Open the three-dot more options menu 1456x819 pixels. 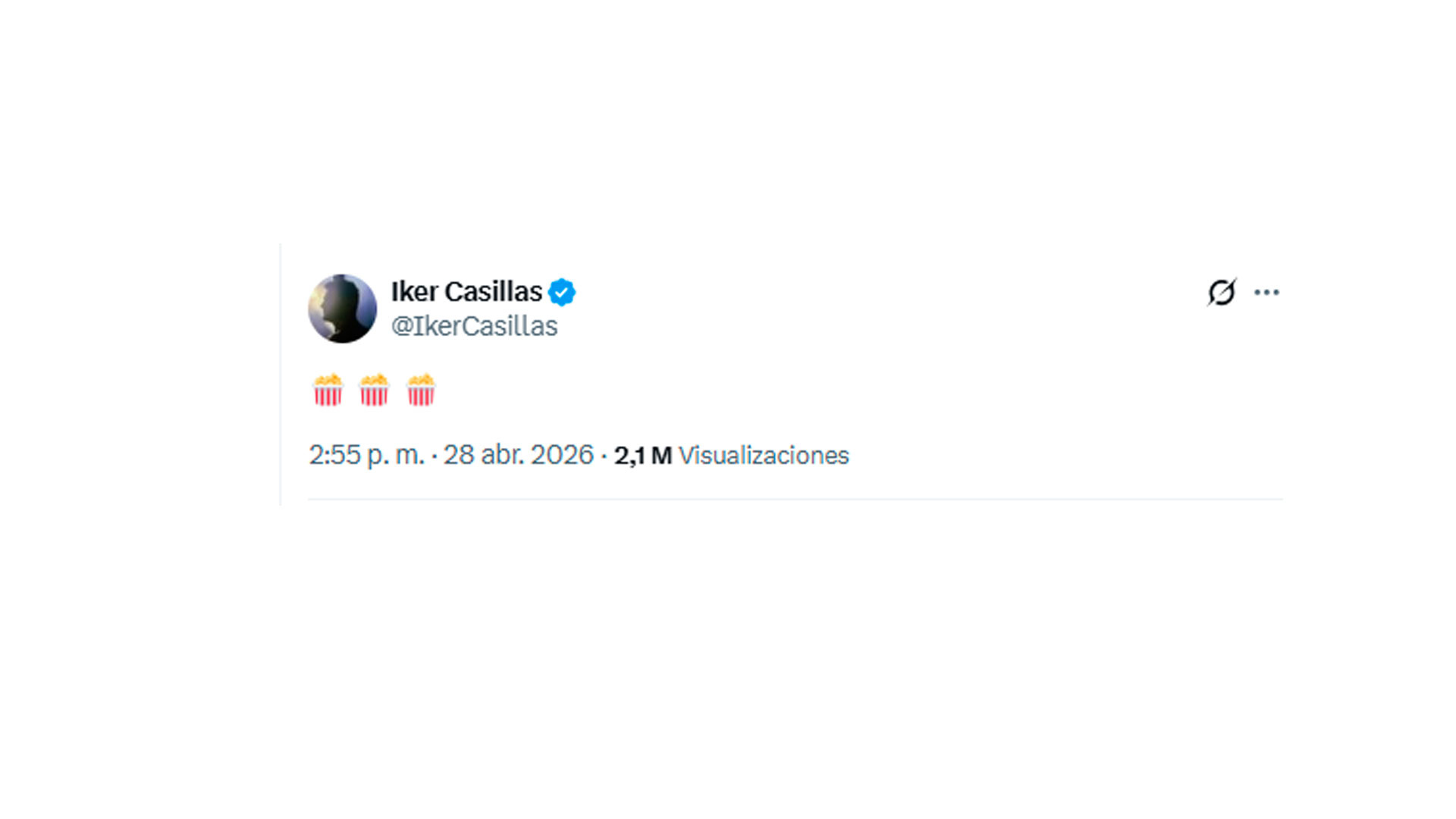point(1266,292)
